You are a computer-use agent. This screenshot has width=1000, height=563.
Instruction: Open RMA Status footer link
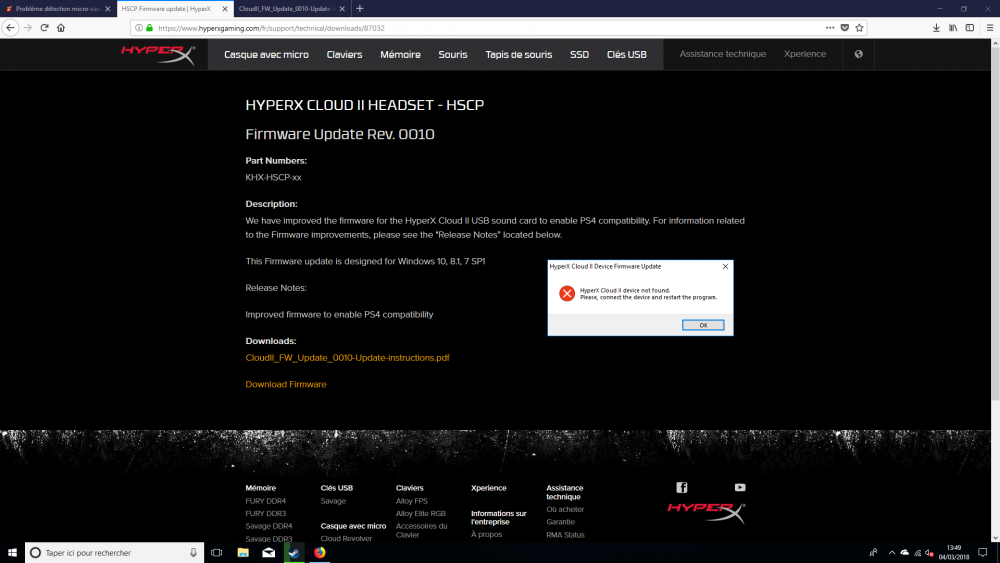coord(565,535)
